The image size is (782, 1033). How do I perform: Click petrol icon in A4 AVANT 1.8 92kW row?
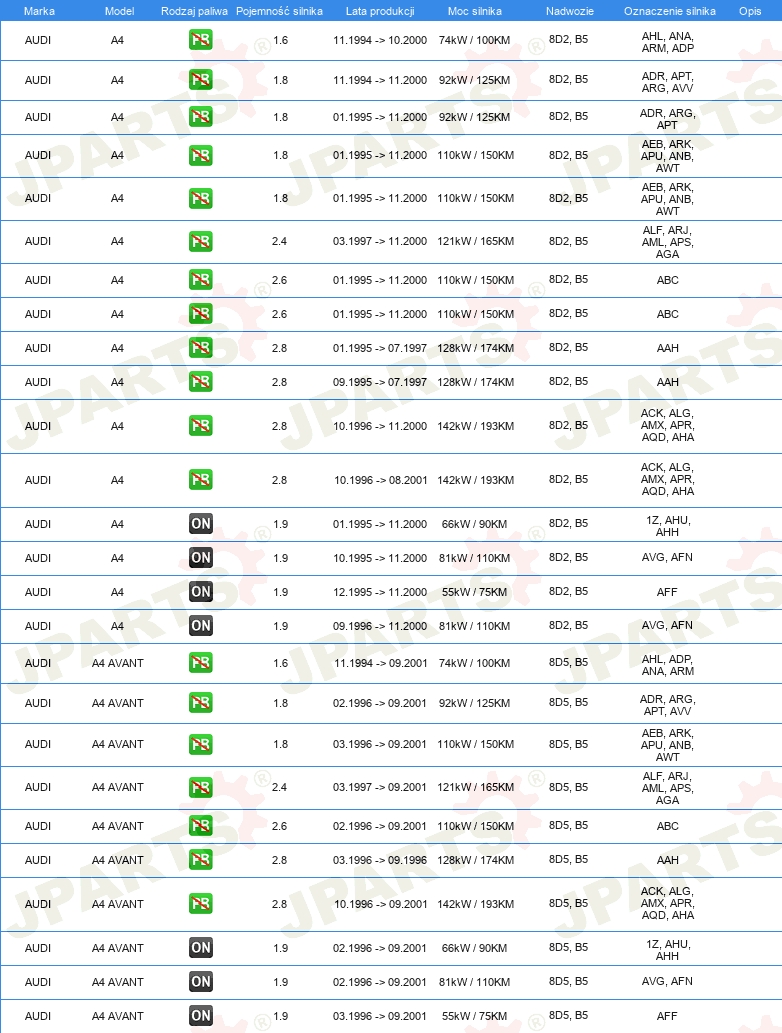tap(200, 704)
